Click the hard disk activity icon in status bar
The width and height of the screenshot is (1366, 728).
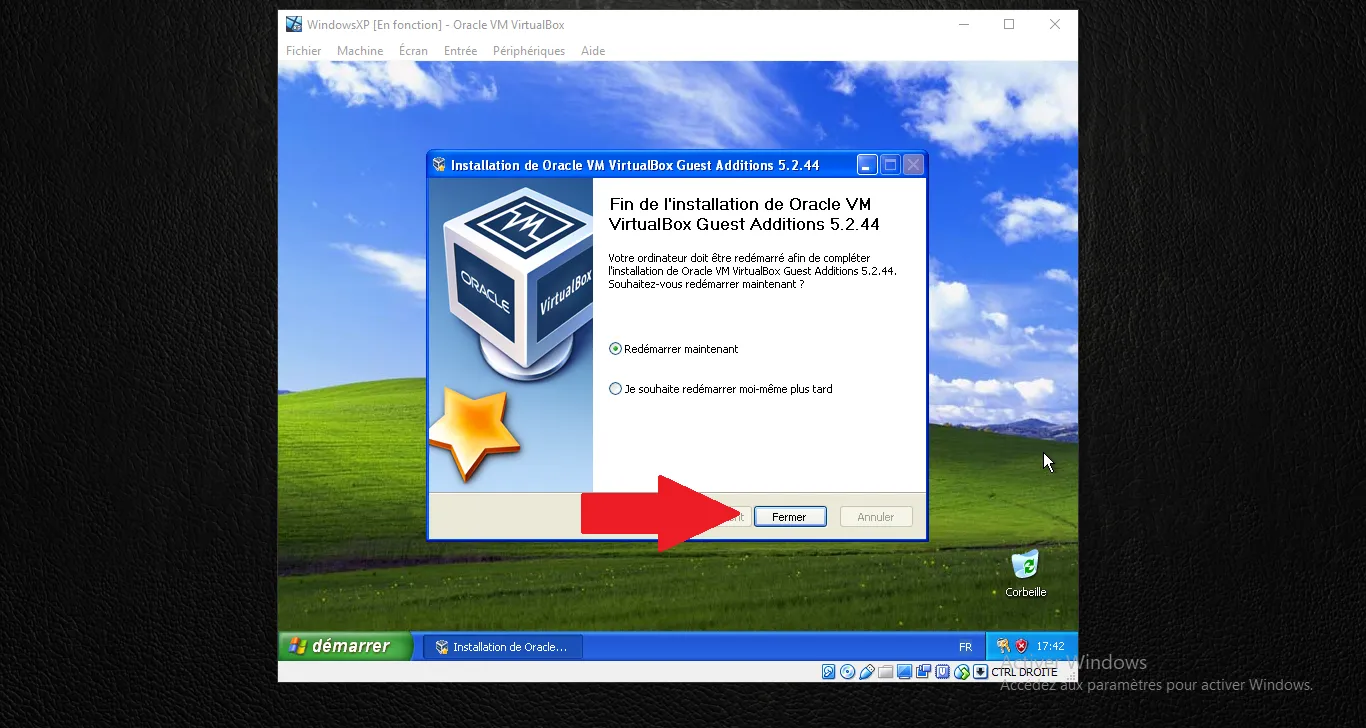click(829, 672)
